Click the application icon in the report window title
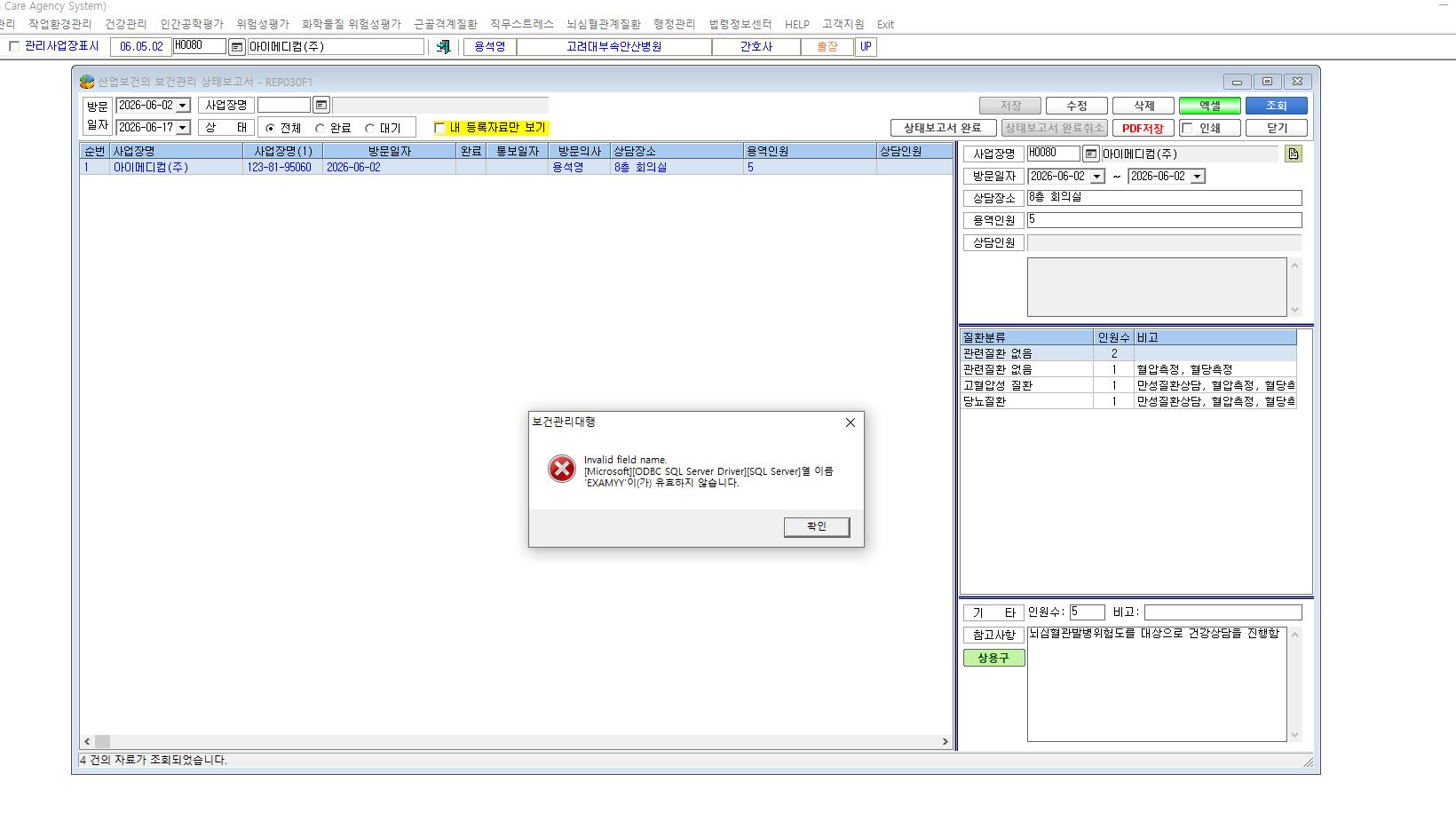Screen dimensions: 1456x829 point(87,82)
